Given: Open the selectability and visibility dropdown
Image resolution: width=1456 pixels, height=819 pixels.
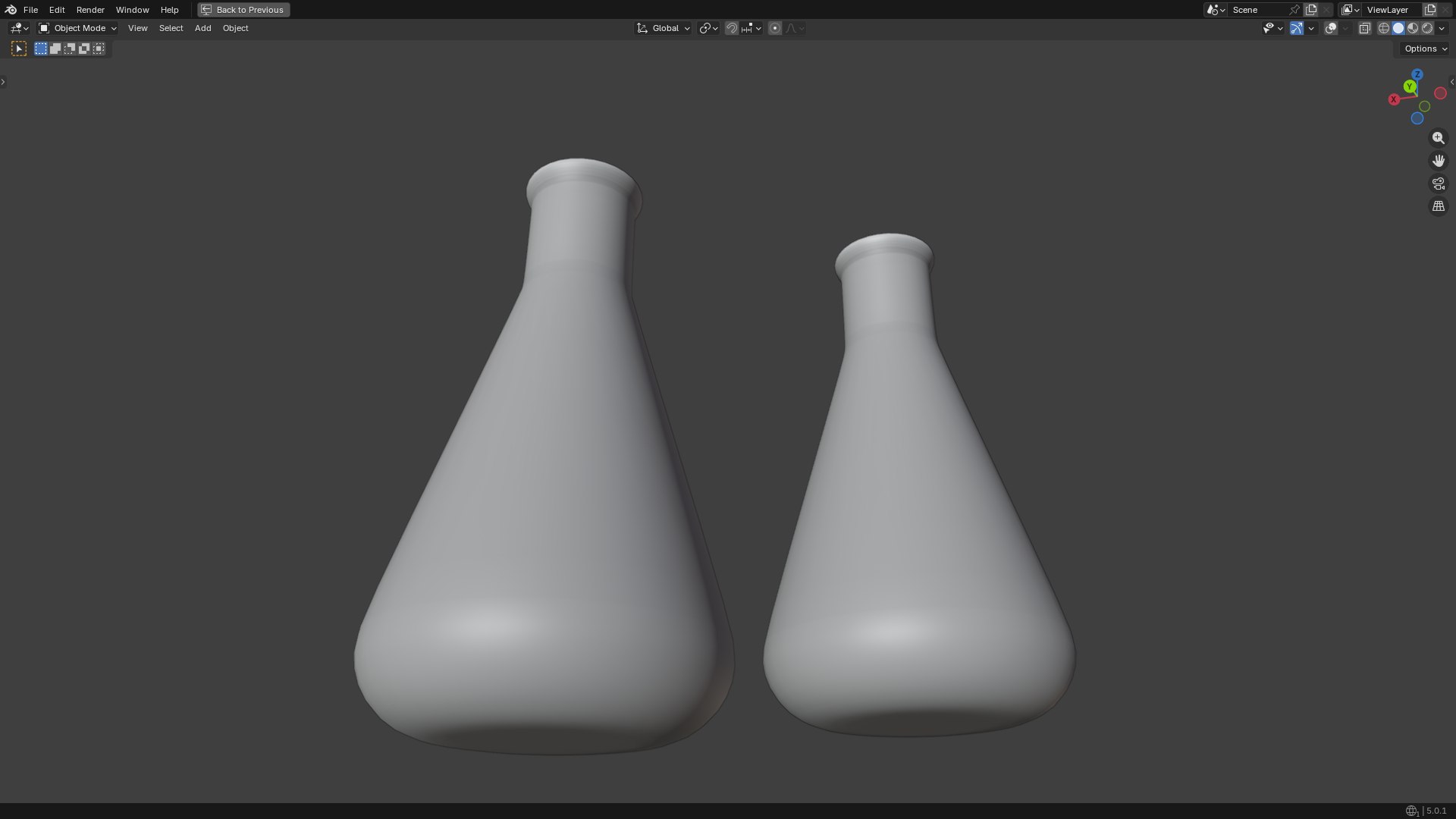Looking at the screenshot, I should pyautogui.click(x=1272, y=28).
